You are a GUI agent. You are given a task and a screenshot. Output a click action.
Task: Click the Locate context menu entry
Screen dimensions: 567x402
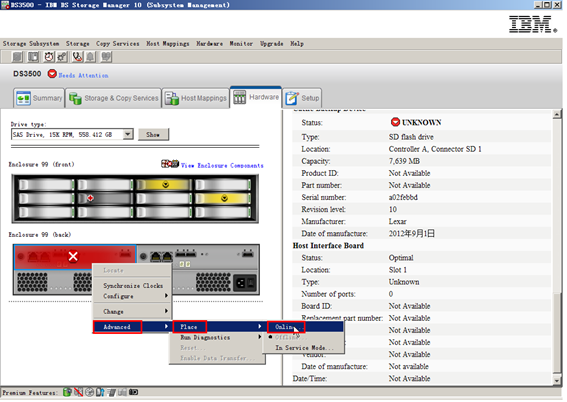coord(132,270)
